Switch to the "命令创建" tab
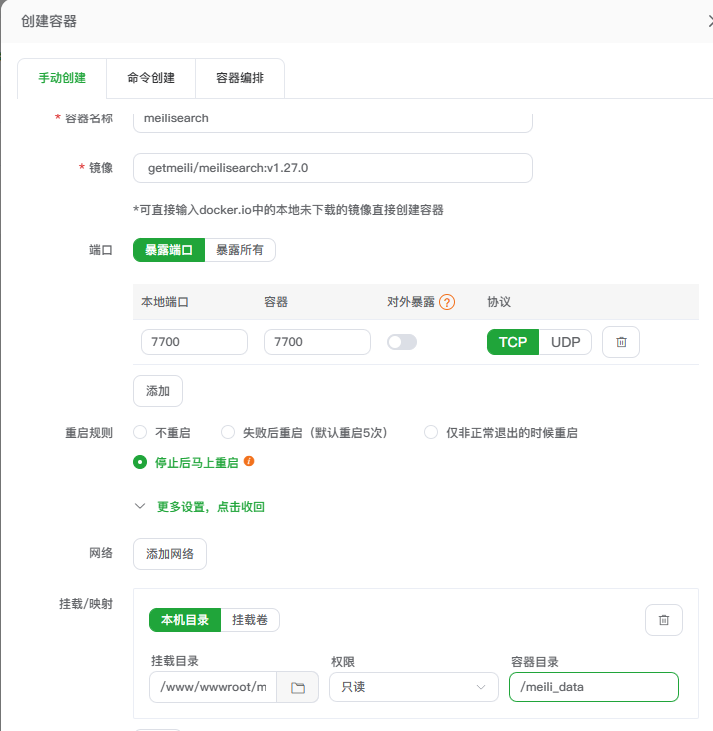Screen dimensions: 713x731 151,78
